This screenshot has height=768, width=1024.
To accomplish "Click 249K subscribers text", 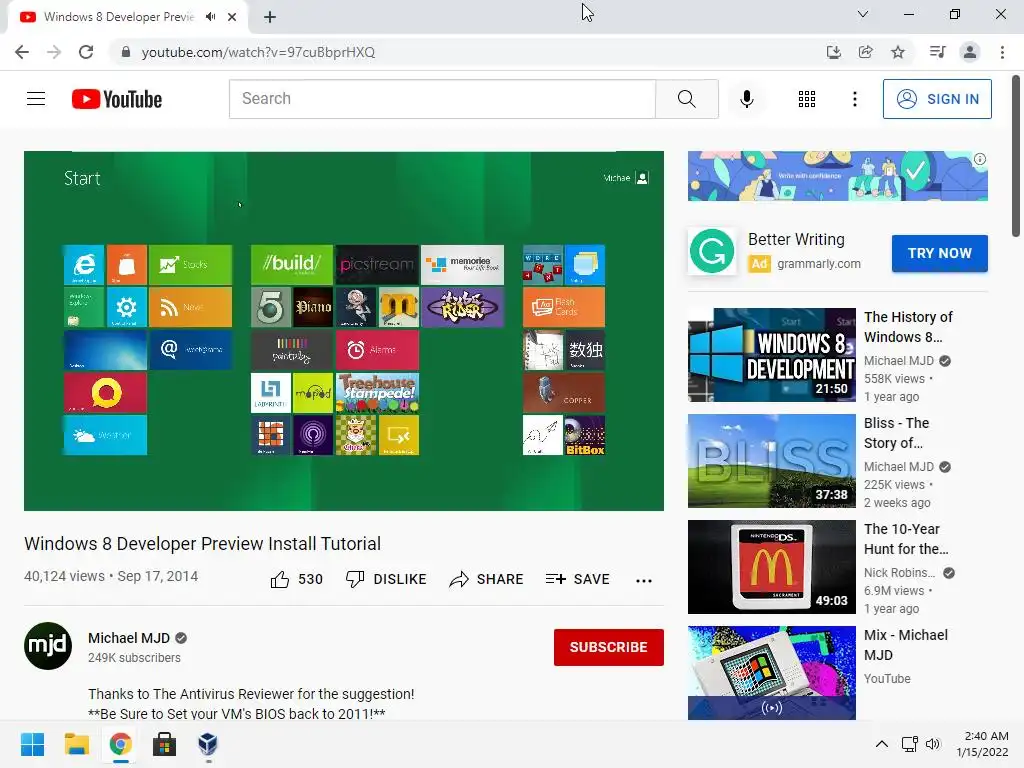I will [x=135, y=658].
